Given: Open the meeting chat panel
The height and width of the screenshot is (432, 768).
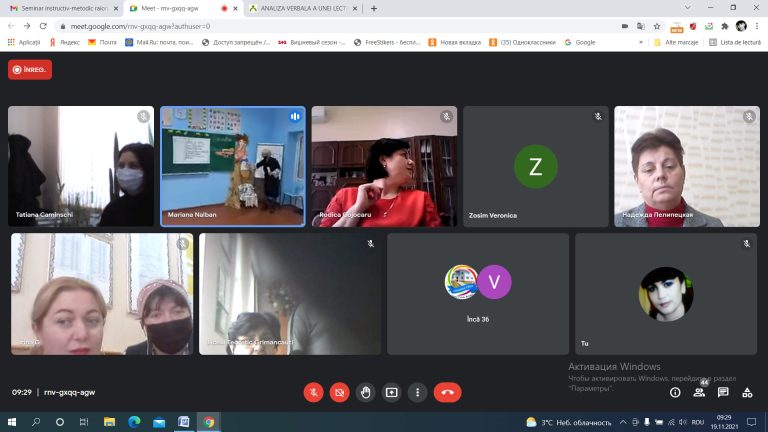Looking at the screenshot, I should click(x=723, y=392).
